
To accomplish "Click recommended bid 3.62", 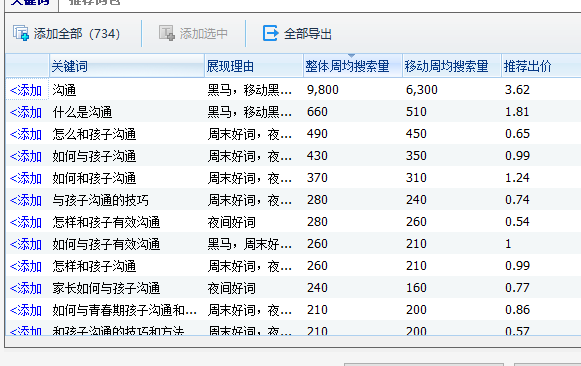I will [x=517, y=90].
